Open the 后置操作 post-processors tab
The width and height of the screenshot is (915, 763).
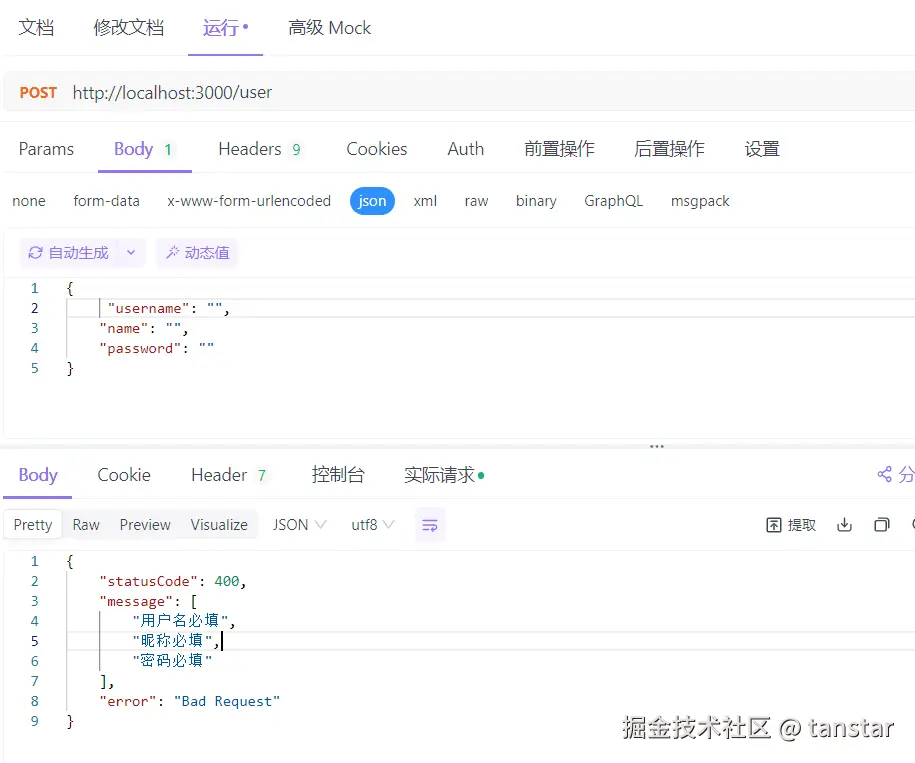click(669, 149)
